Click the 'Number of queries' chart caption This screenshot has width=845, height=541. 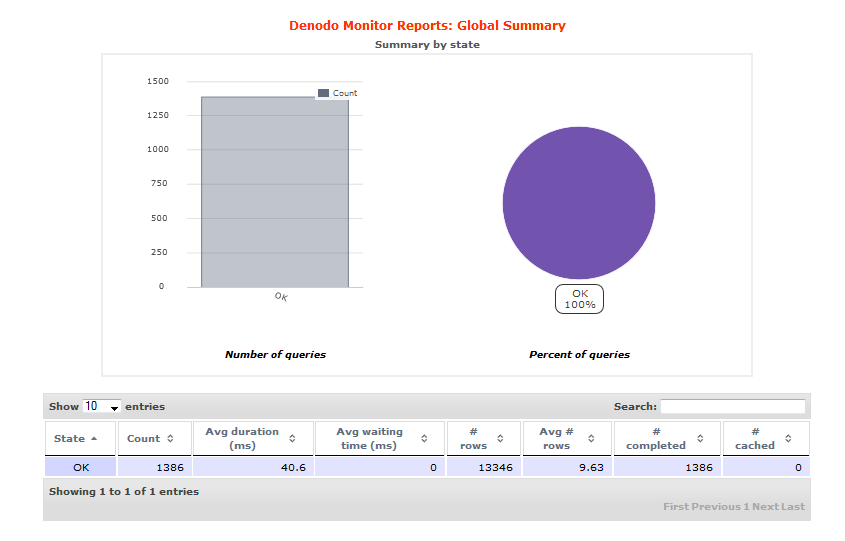click(275, 355)
